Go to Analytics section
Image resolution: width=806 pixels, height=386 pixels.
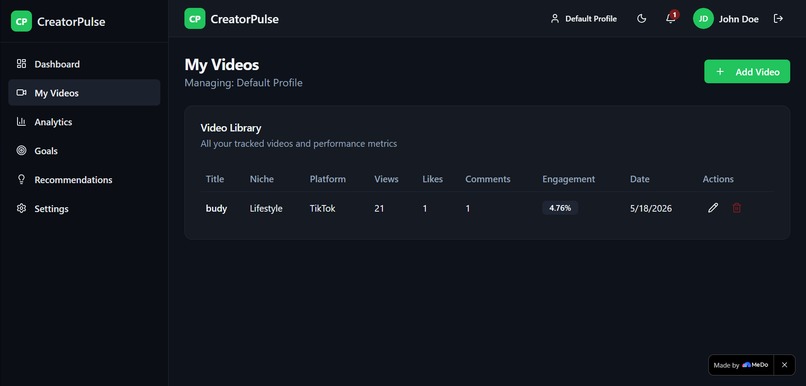click(84, 122)
